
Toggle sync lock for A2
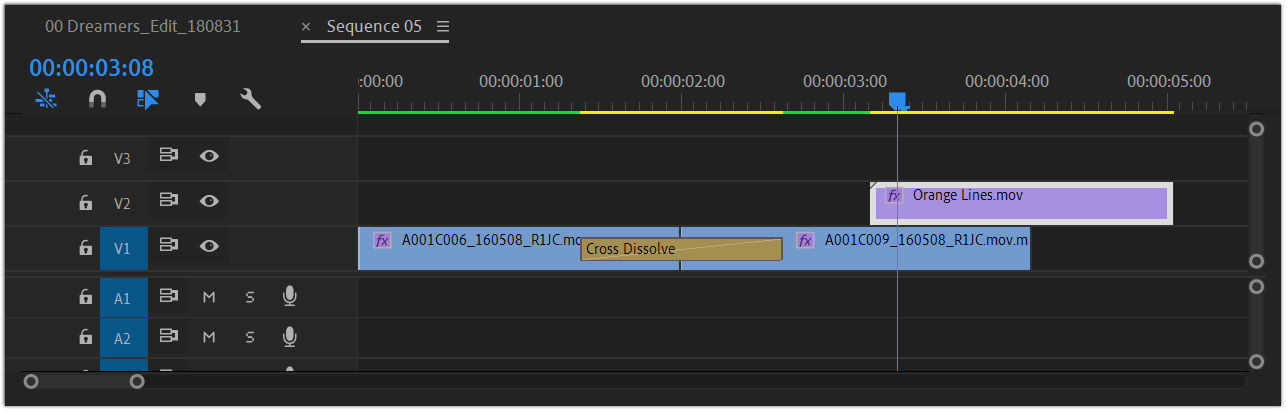click(x=169, y=337)
